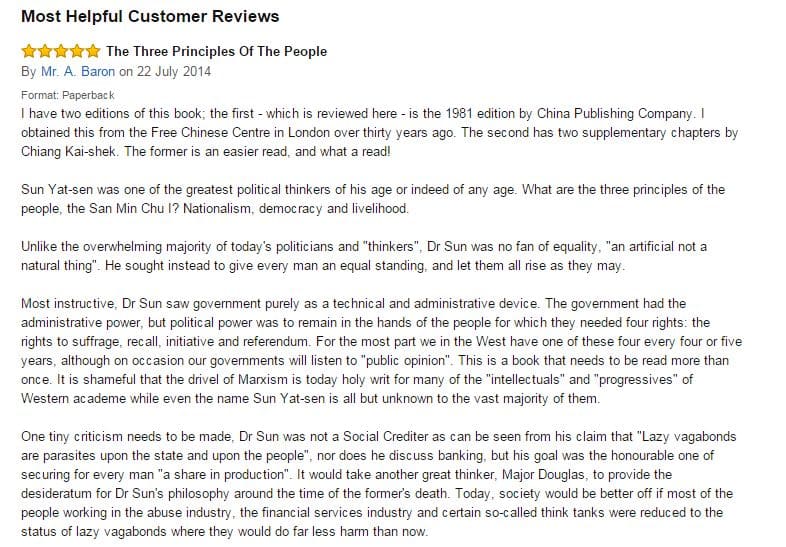Open reviewer Mr. A. Baron's profile

point(78,72)
